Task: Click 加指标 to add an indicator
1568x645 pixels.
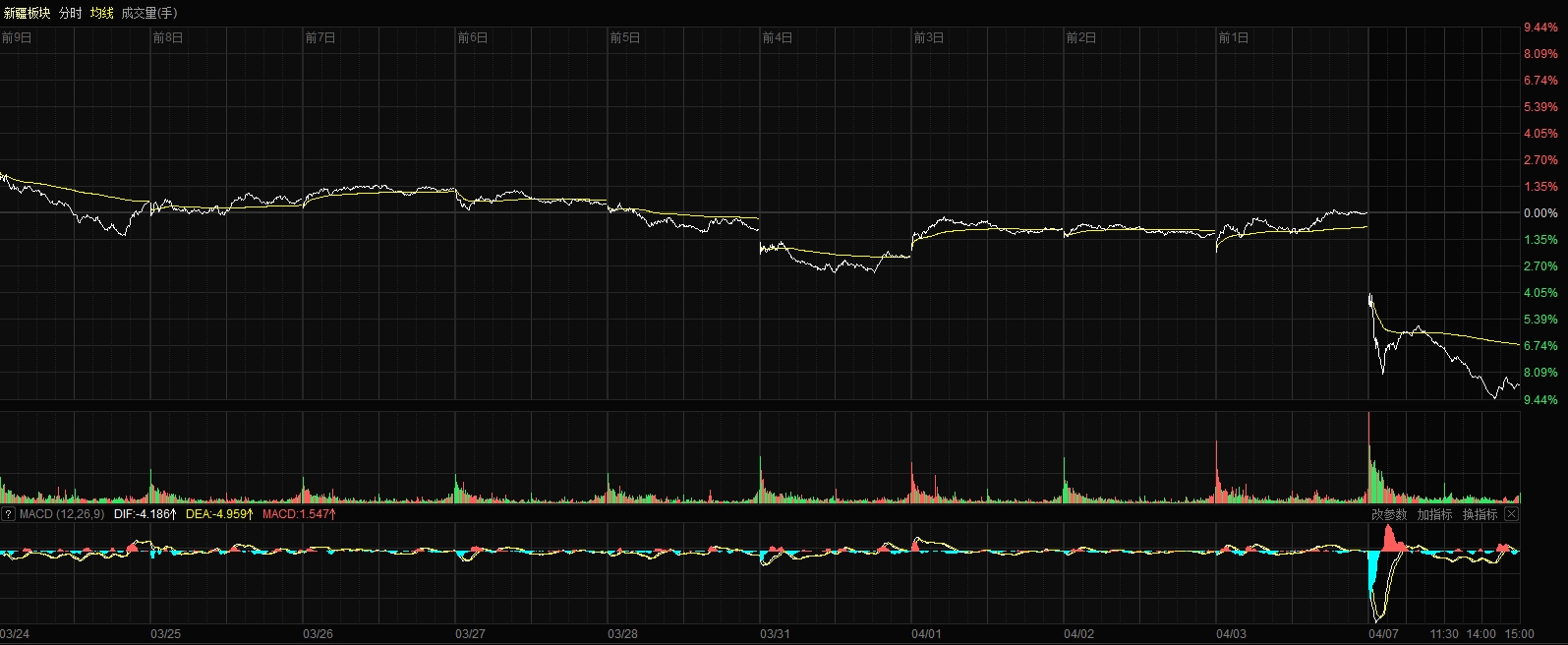Action: coord(1434,514)
